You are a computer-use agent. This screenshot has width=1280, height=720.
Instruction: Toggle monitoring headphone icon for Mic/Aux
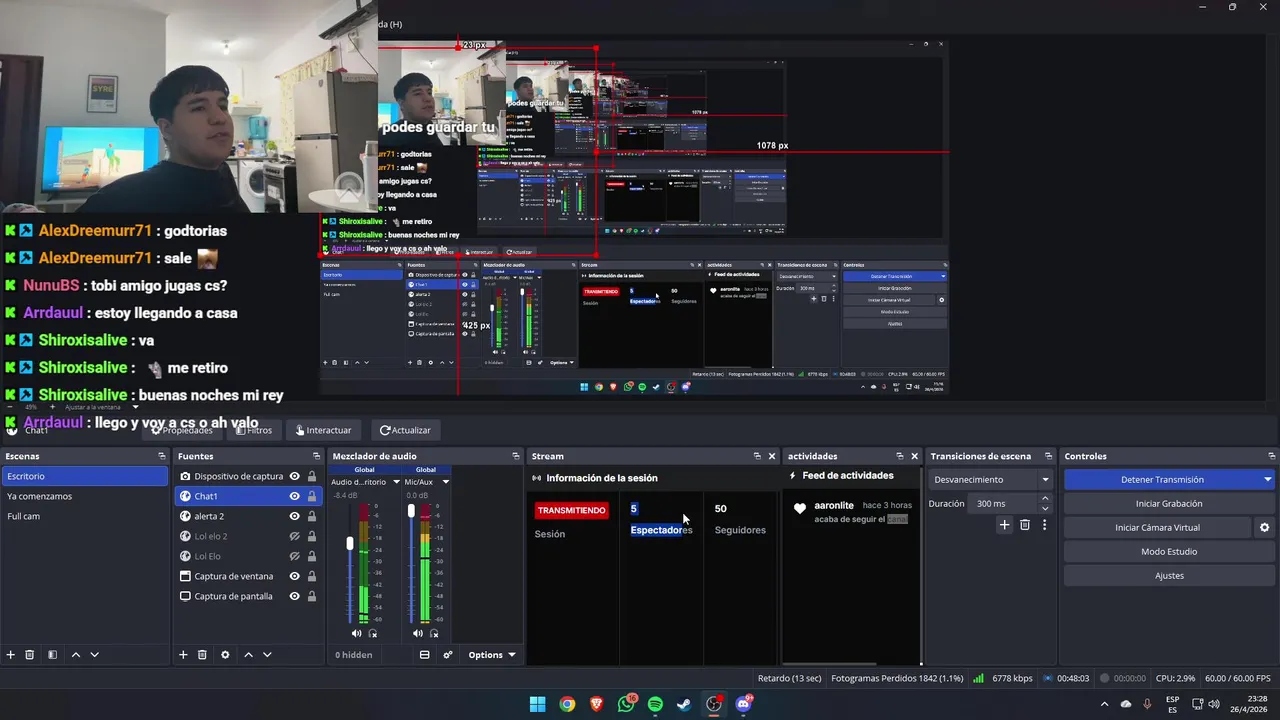(434, 633)
